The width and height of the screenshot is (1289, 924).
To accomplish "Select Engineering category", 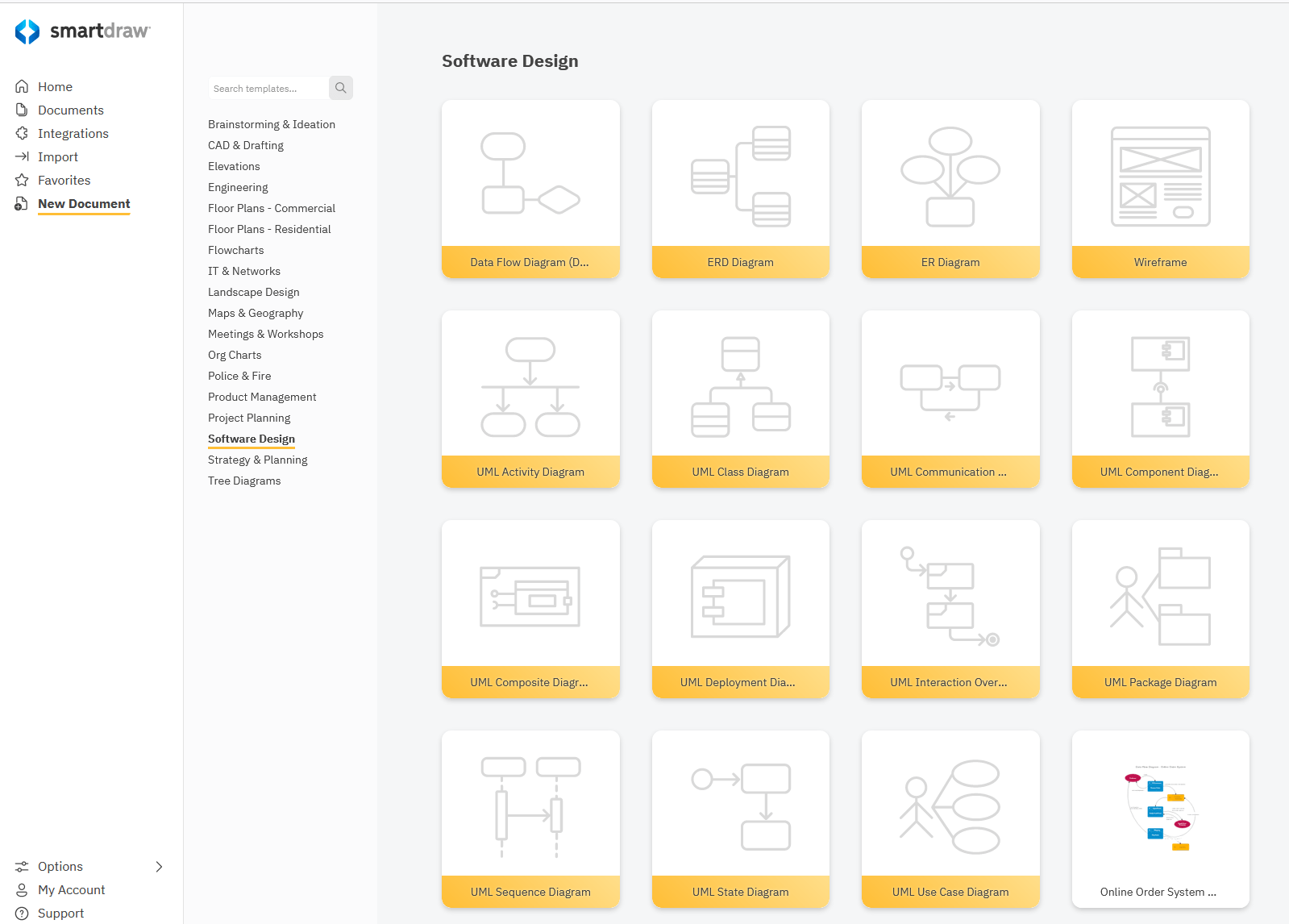I will coord(238,187).
